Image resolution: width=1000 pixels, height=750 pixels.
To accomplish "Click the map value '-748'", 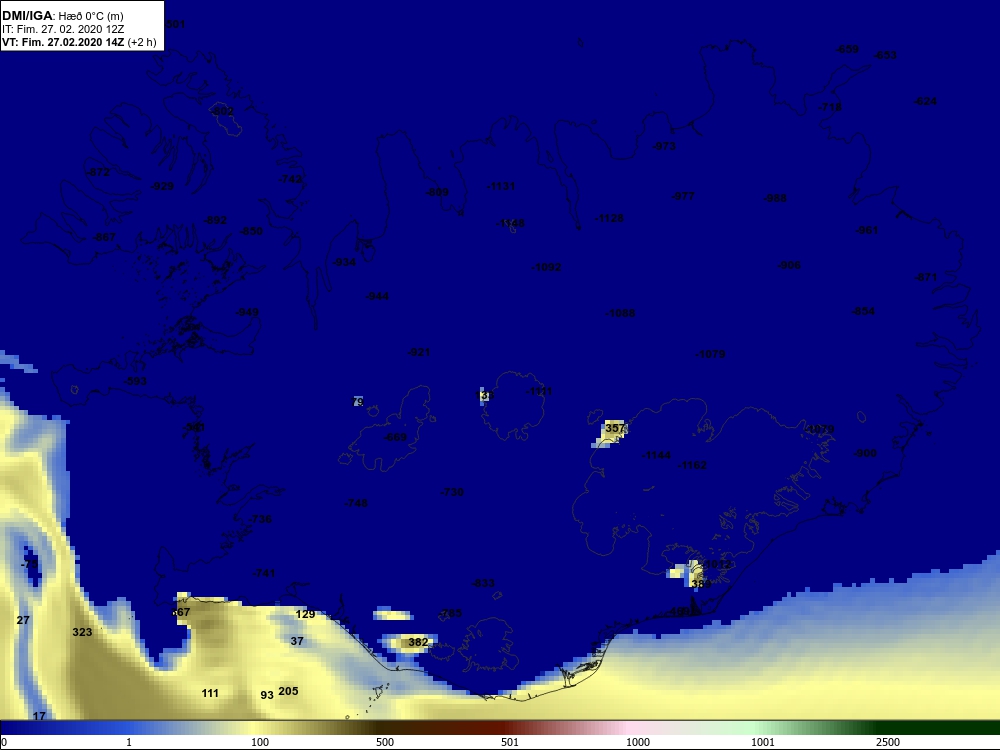I will [x=356, y=503].
